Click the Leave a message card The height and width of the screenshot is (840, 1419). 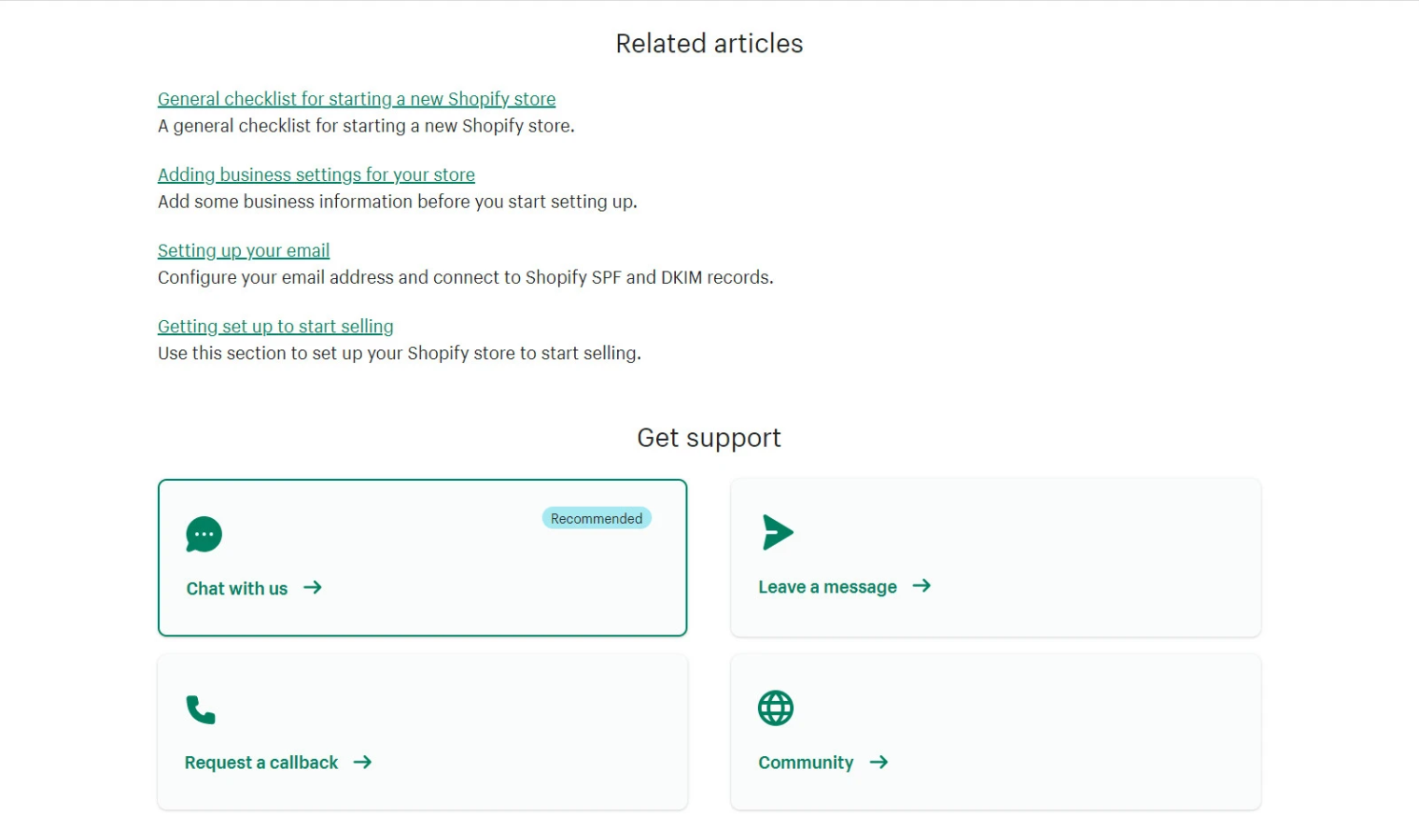click(995, 557)
